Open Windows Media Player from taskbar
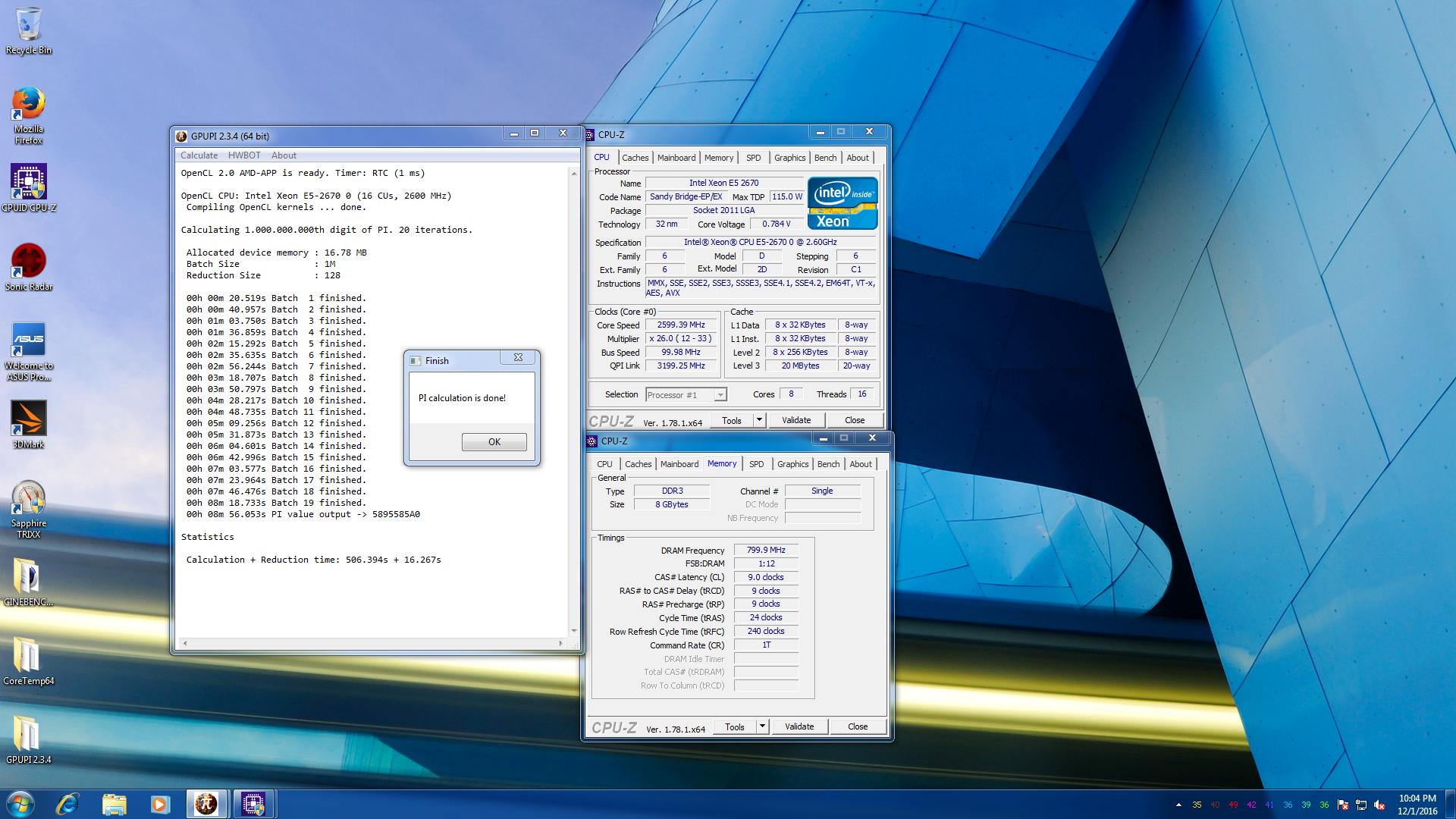Viewport: 1456px width, 819px height. pos(160,804)
